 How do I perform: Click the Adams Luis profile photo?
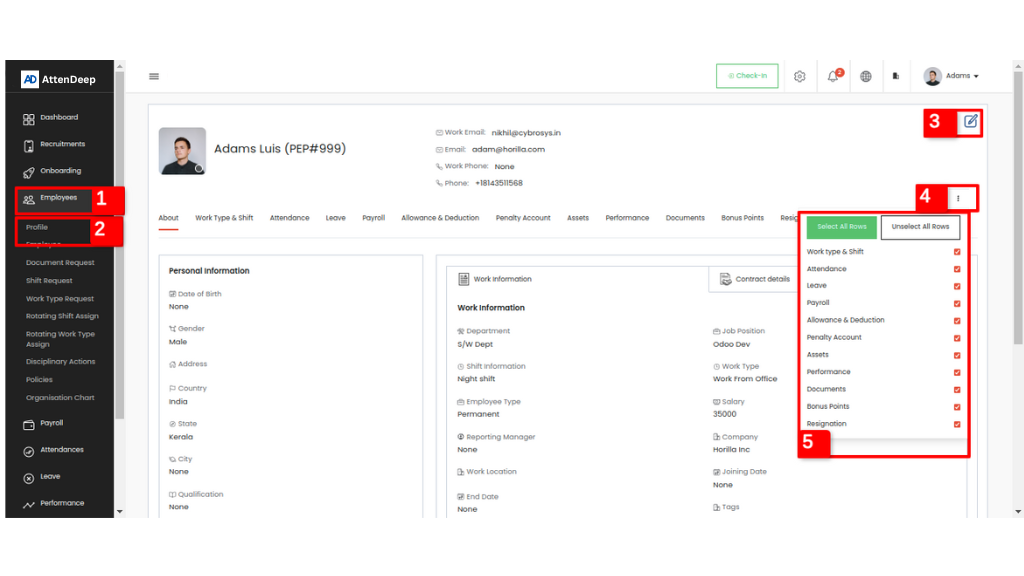tap(182, 151)
